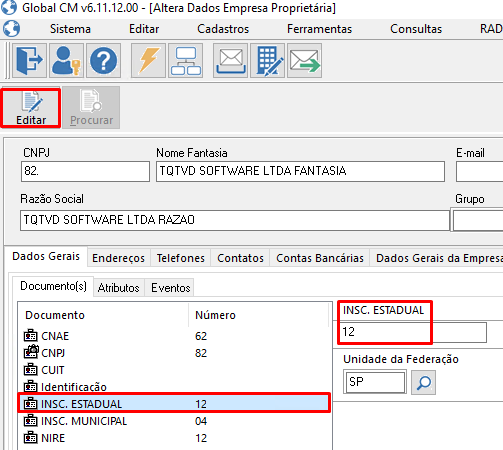503x450 pixels.
Task: Switch to Dados Gerais tab
Action: [46, 256]
